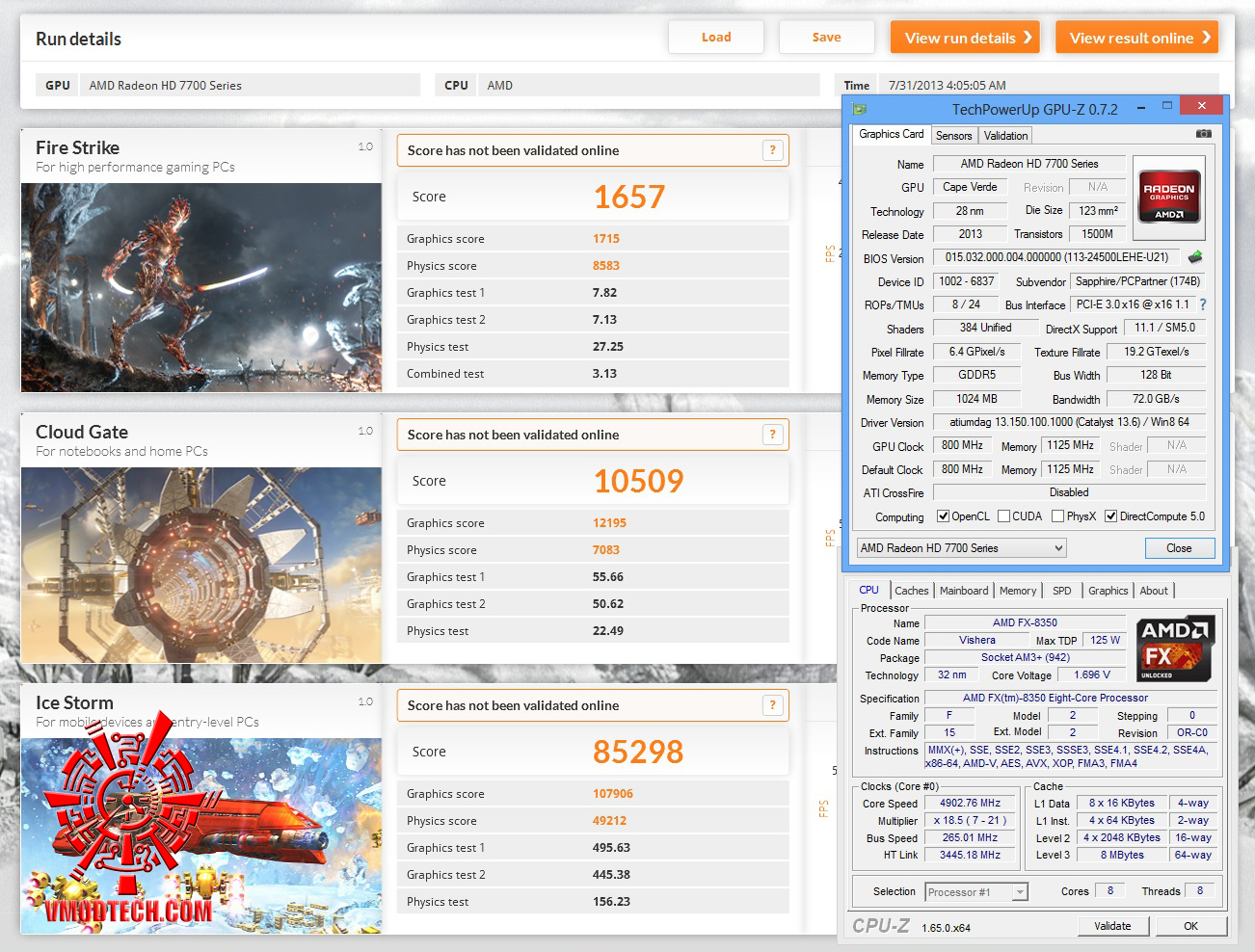Click the Physics score value 7083
This screenshot has height=952, width=1255.
tap(606, 550)
